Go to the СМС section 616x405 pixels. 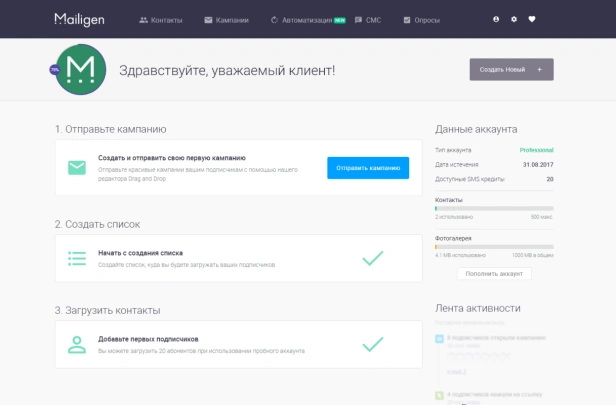pos(368,20)
